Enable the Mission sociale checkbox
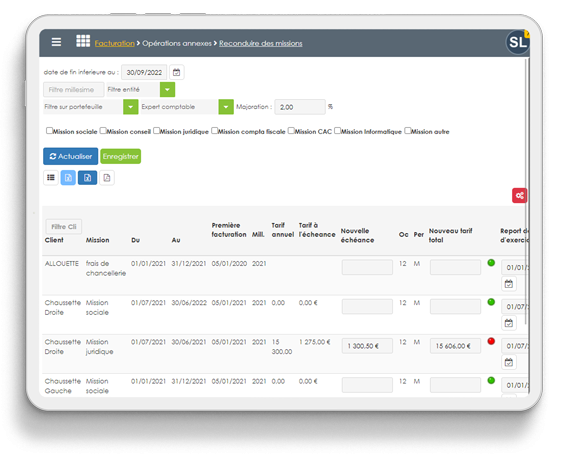Viewport: 561px width, 458px height. click(49, 131)
